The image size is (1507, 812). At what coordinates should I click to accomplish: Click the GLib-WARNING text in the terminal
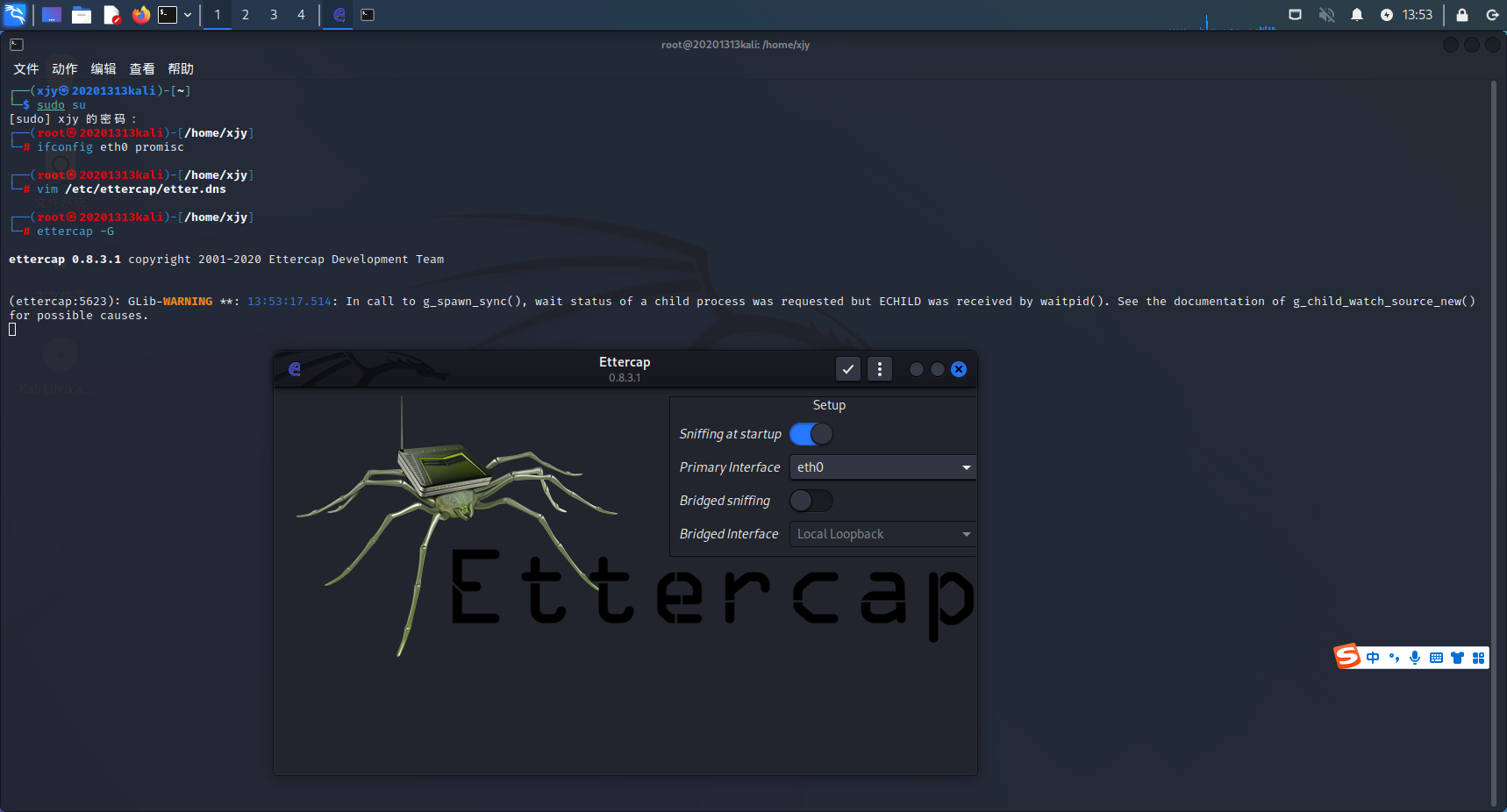click(170, 302)
